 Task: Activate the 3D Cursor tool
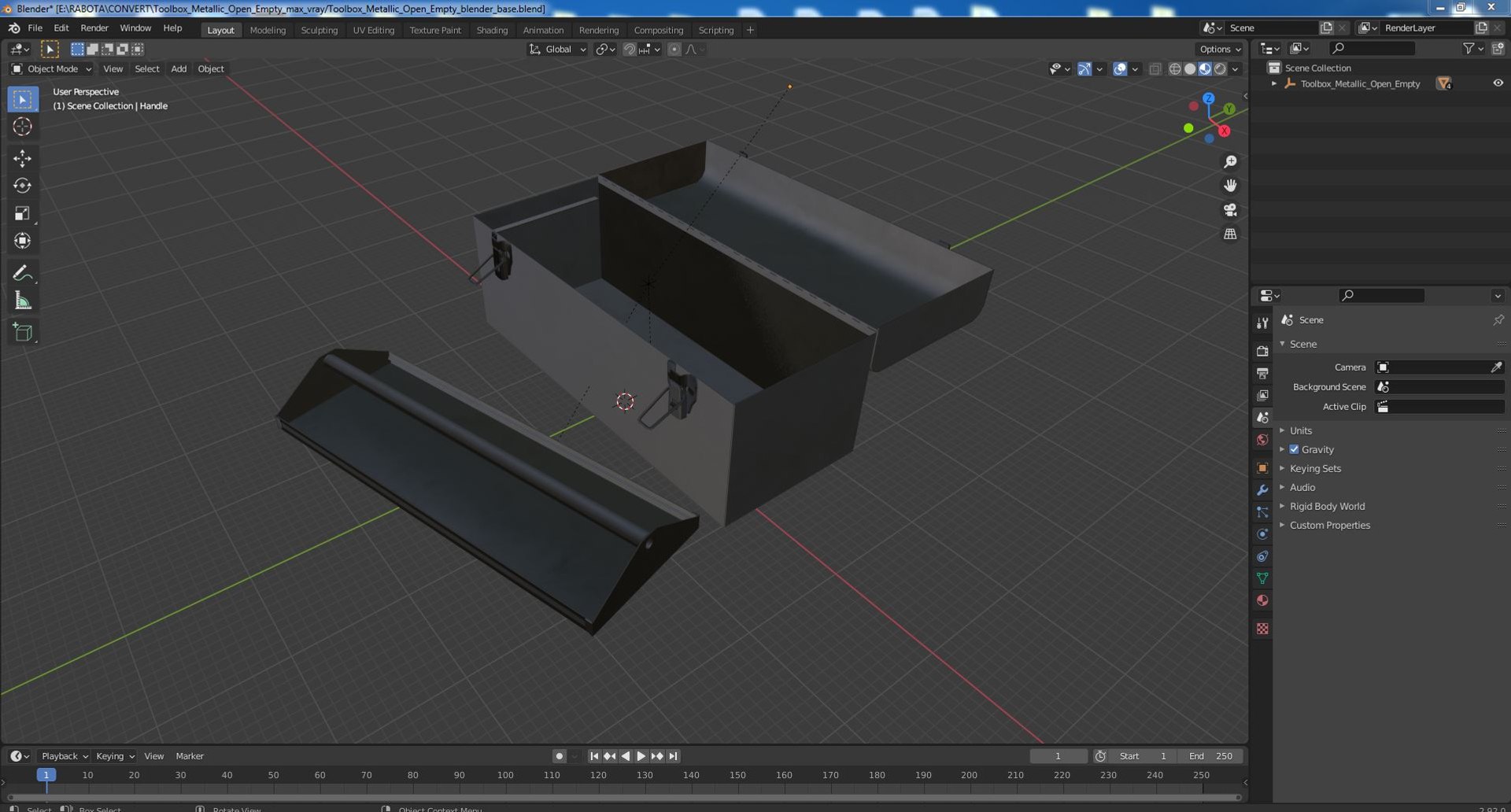click(23, 127)
